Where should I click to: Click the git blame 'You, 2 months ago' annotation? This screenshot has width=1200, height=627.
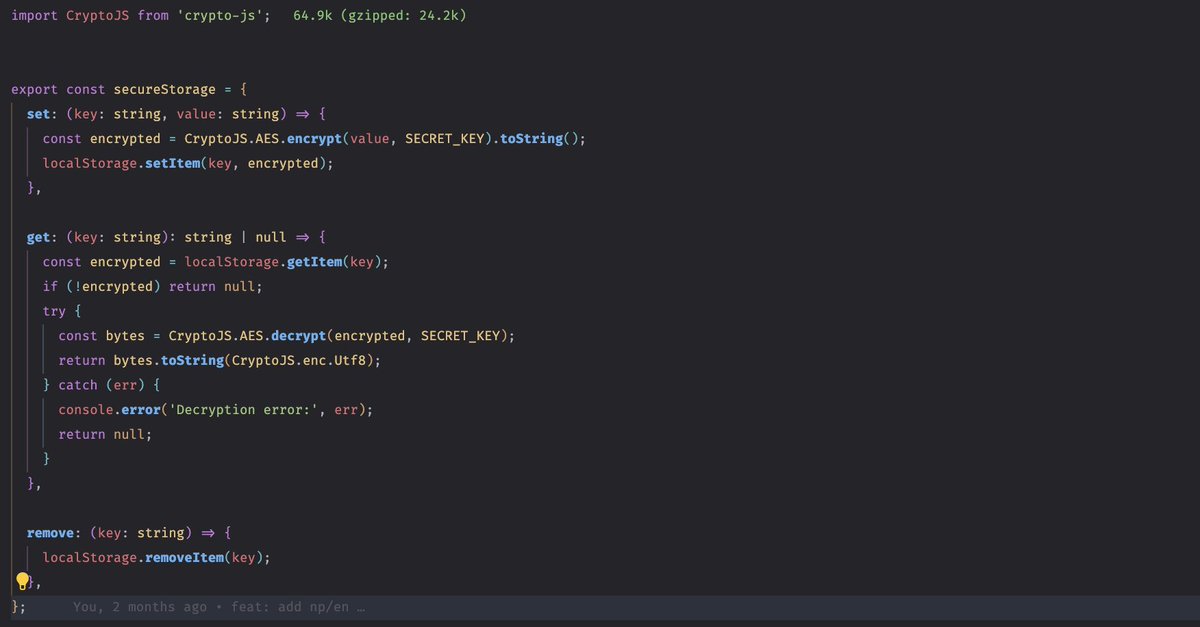(x=140, y=607)
